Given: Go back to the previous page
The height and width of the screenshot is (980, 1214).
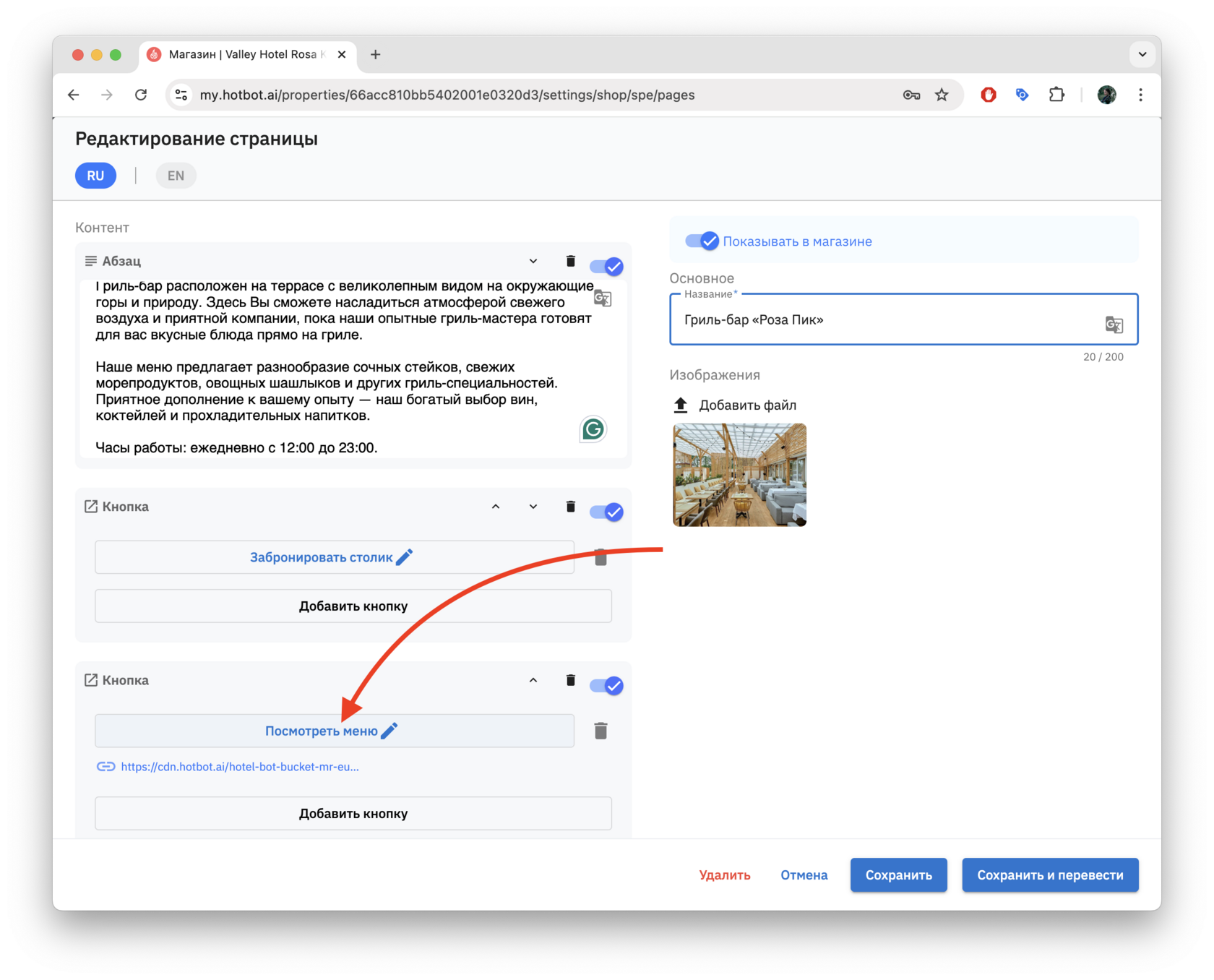Looking at the screenshot, I should coord(74,95).
